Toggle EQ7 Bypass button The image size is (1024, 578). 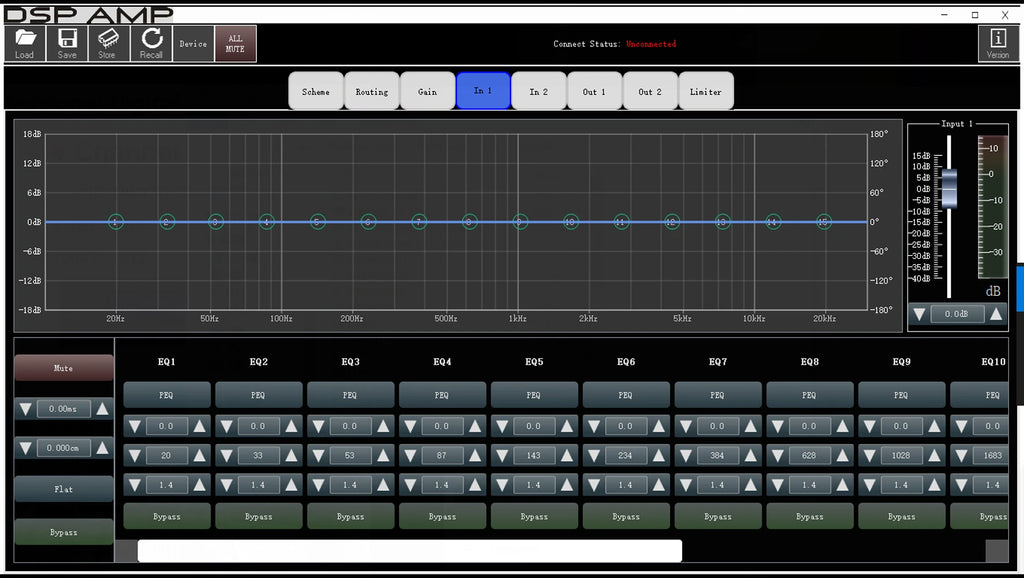point(718,516)
